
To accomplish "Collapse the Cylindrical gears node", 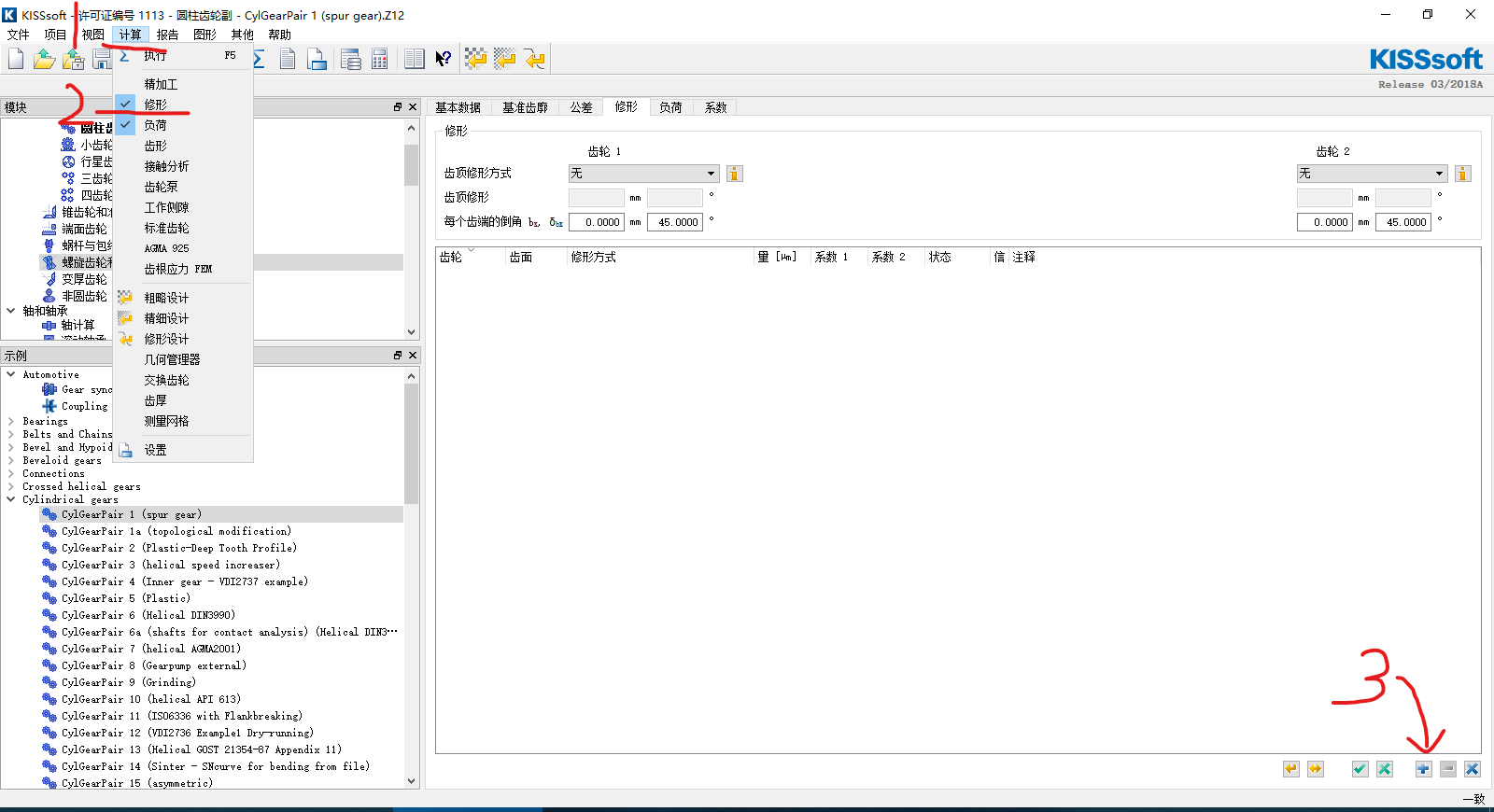I will point(11,499).
